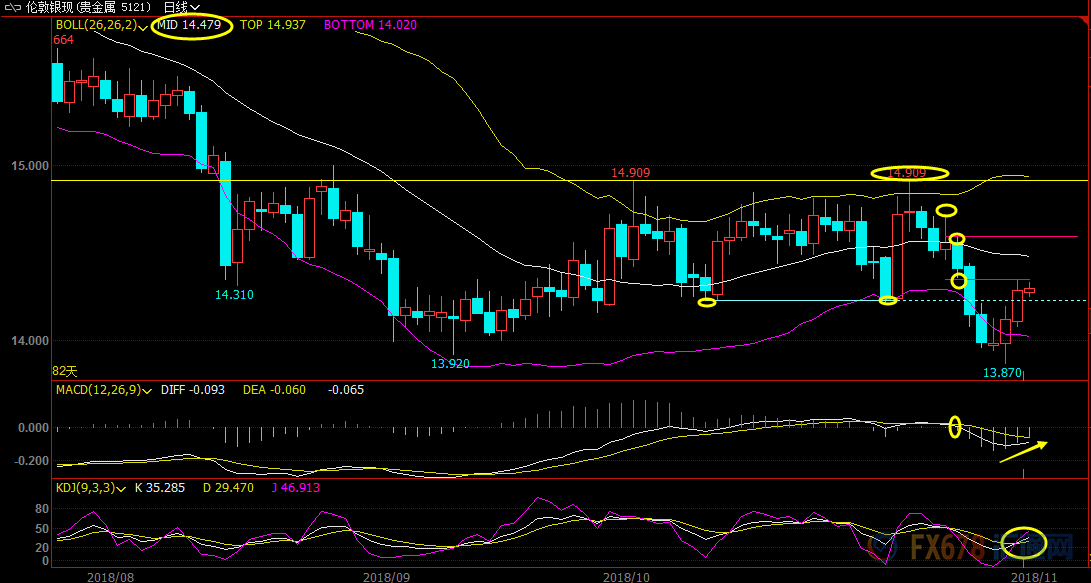The height and width of the screenshot is (583, 1091).
Task: Click the 14.310 low price label
Action: (234, 295)
